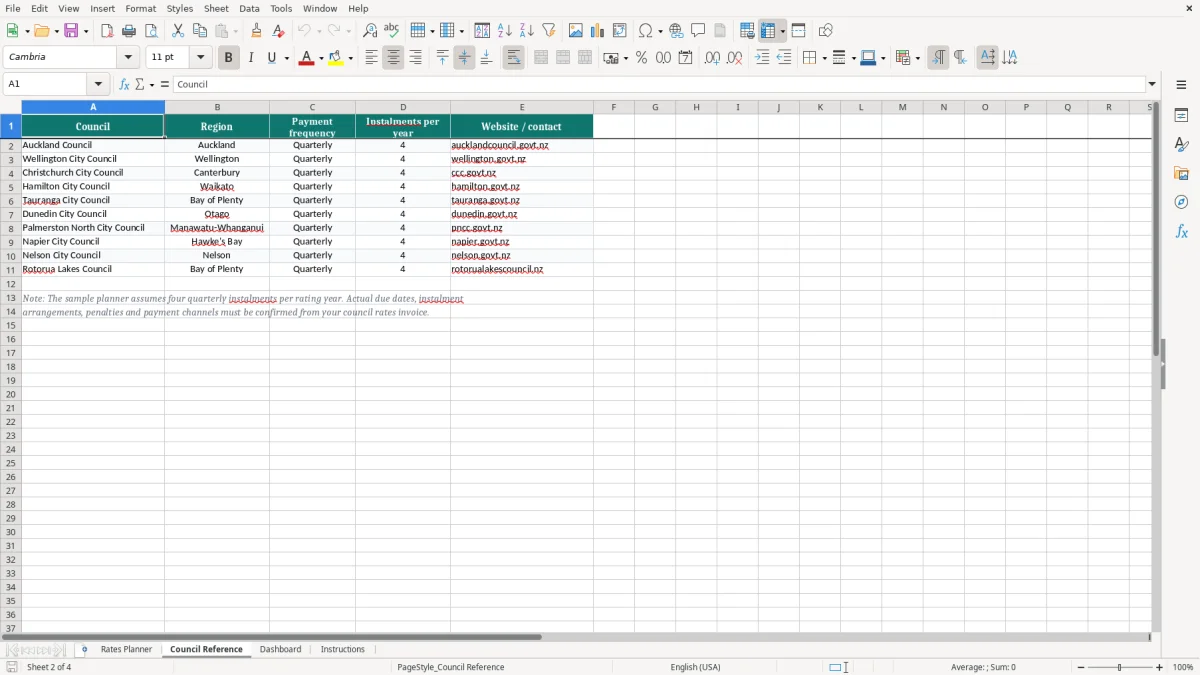
Task: Click the Increase Indent icon
Action: (x=762, y=58)
